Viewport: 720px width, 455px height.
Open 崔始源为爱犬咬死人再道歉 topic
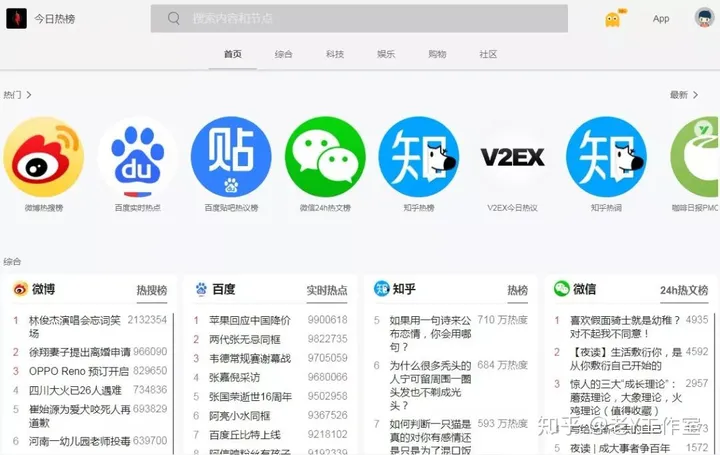coord(79,416)
